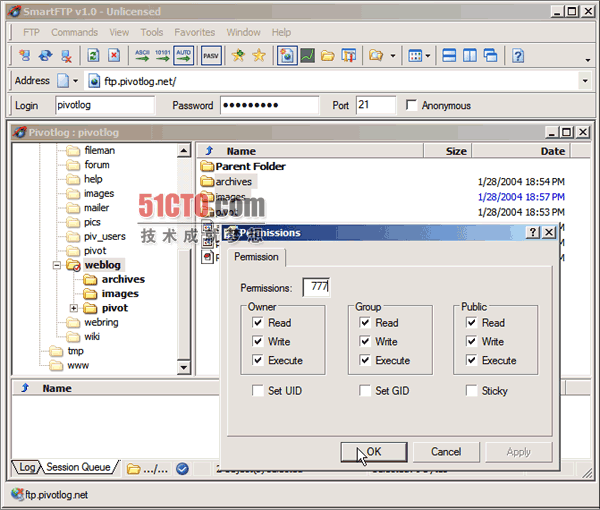
Task: Enable the Set UID checkbox
Action: click(258, 391)
